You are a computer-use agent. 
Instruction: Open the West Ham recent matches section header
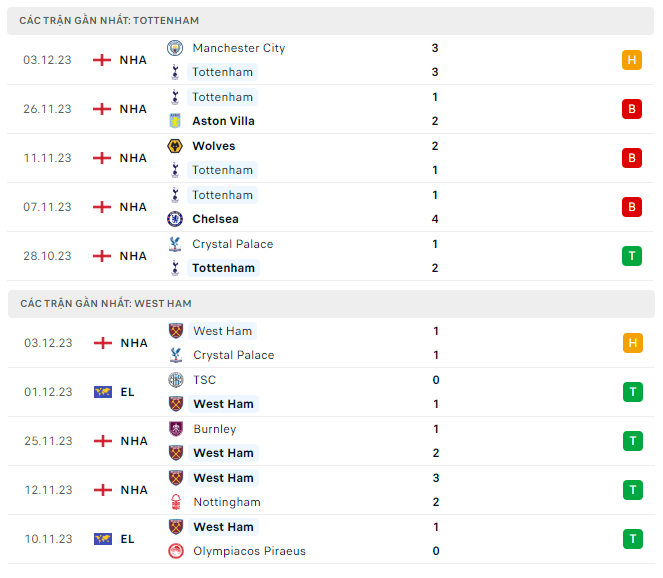pos(105,303)
